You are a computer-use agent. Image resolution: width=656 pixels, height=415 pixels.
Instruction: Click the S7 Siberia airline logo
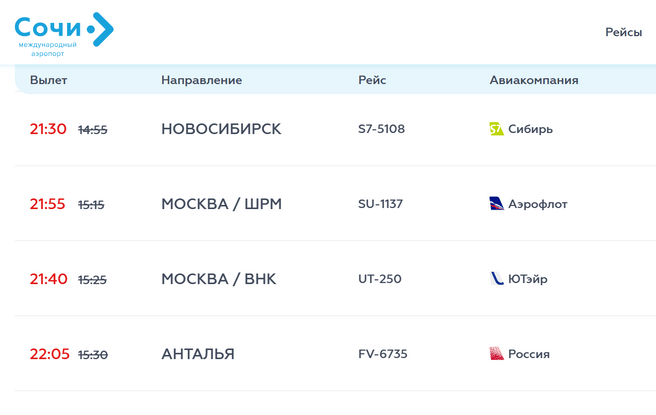(x=496, y=129)
